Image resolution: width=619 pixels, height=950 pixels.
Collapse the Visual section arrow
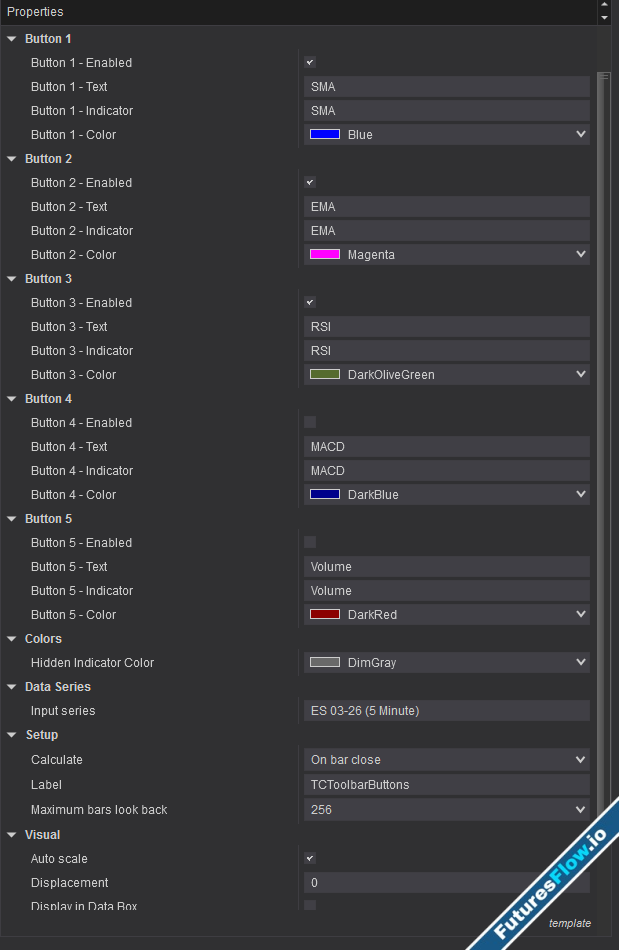(x=12, y=835)
